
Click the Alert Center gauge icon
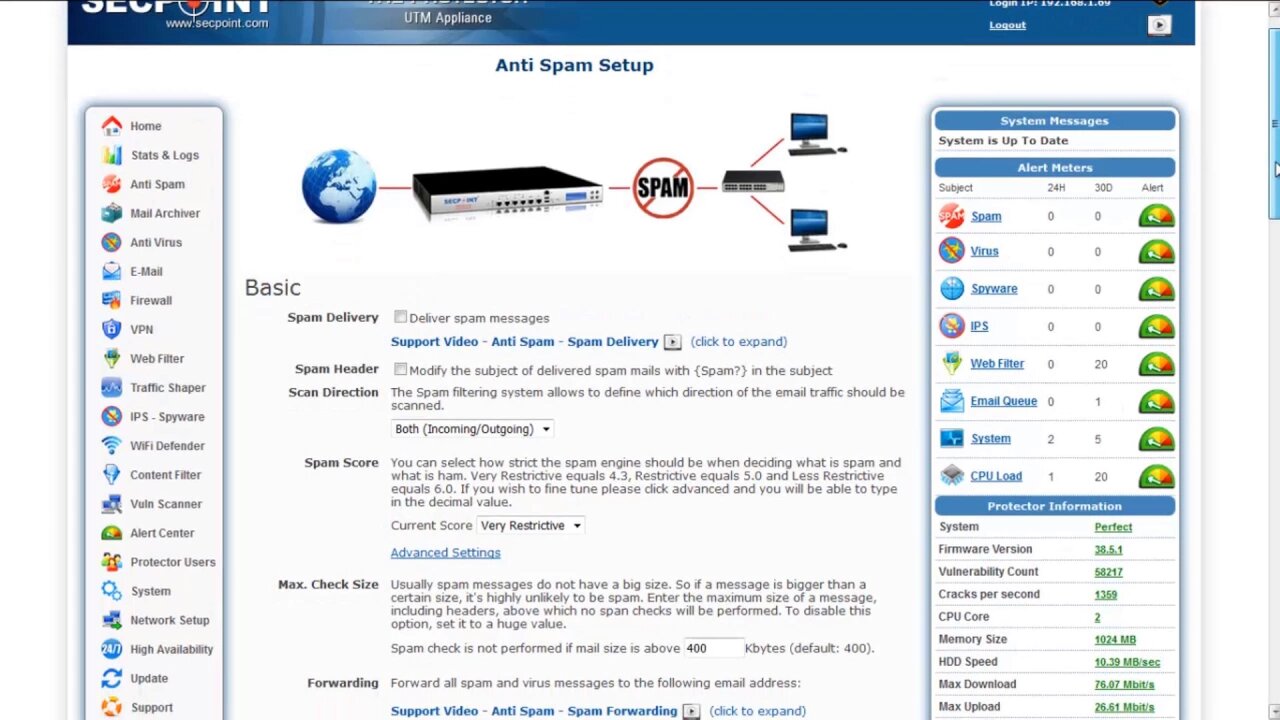(x=111, y=533)
